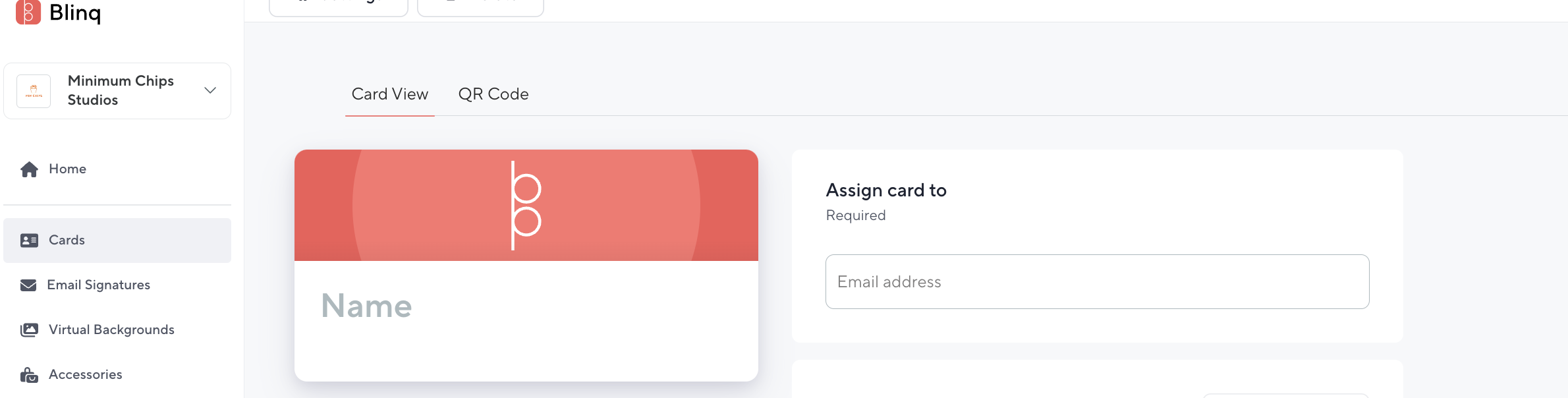The image size is (1568, 398).
Task: Click the Home house icon
Action: point(29,169)
